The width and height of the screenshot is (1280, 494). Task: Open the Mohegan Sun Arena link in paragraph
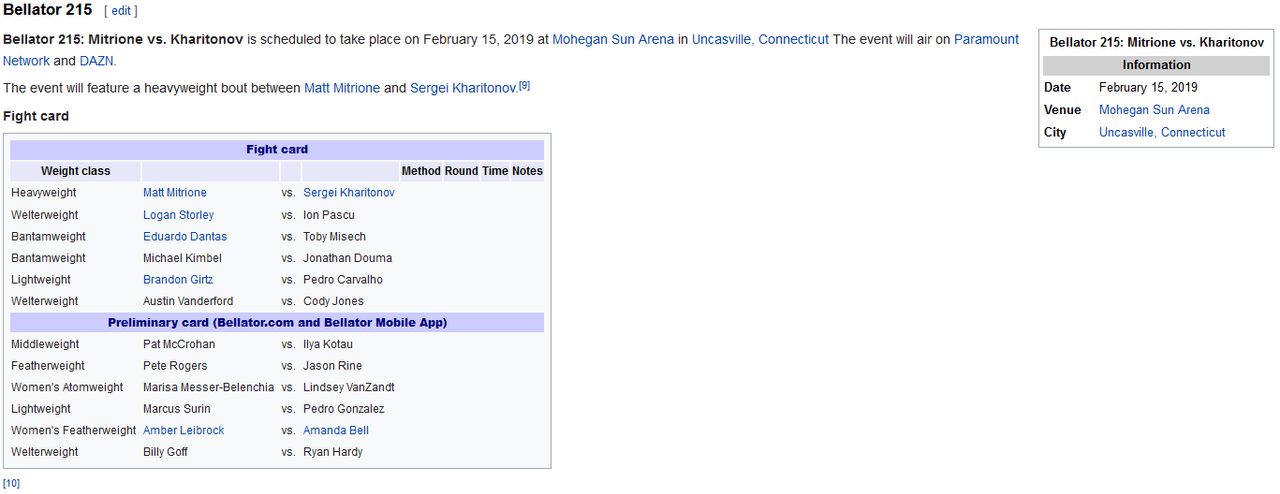coord(613,39)
